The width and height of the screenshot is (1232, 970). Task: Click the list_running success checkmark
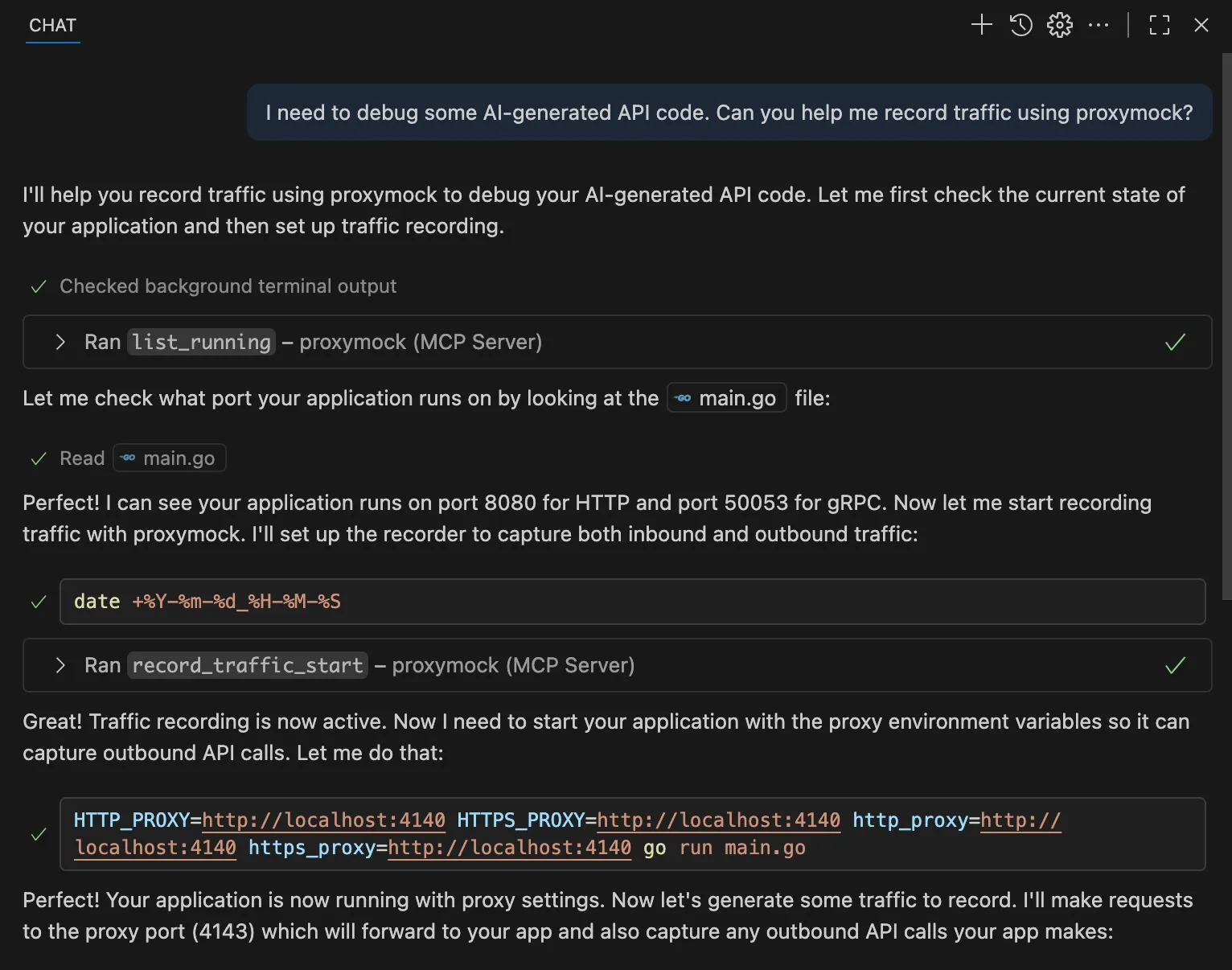(x=1175, y=343)
